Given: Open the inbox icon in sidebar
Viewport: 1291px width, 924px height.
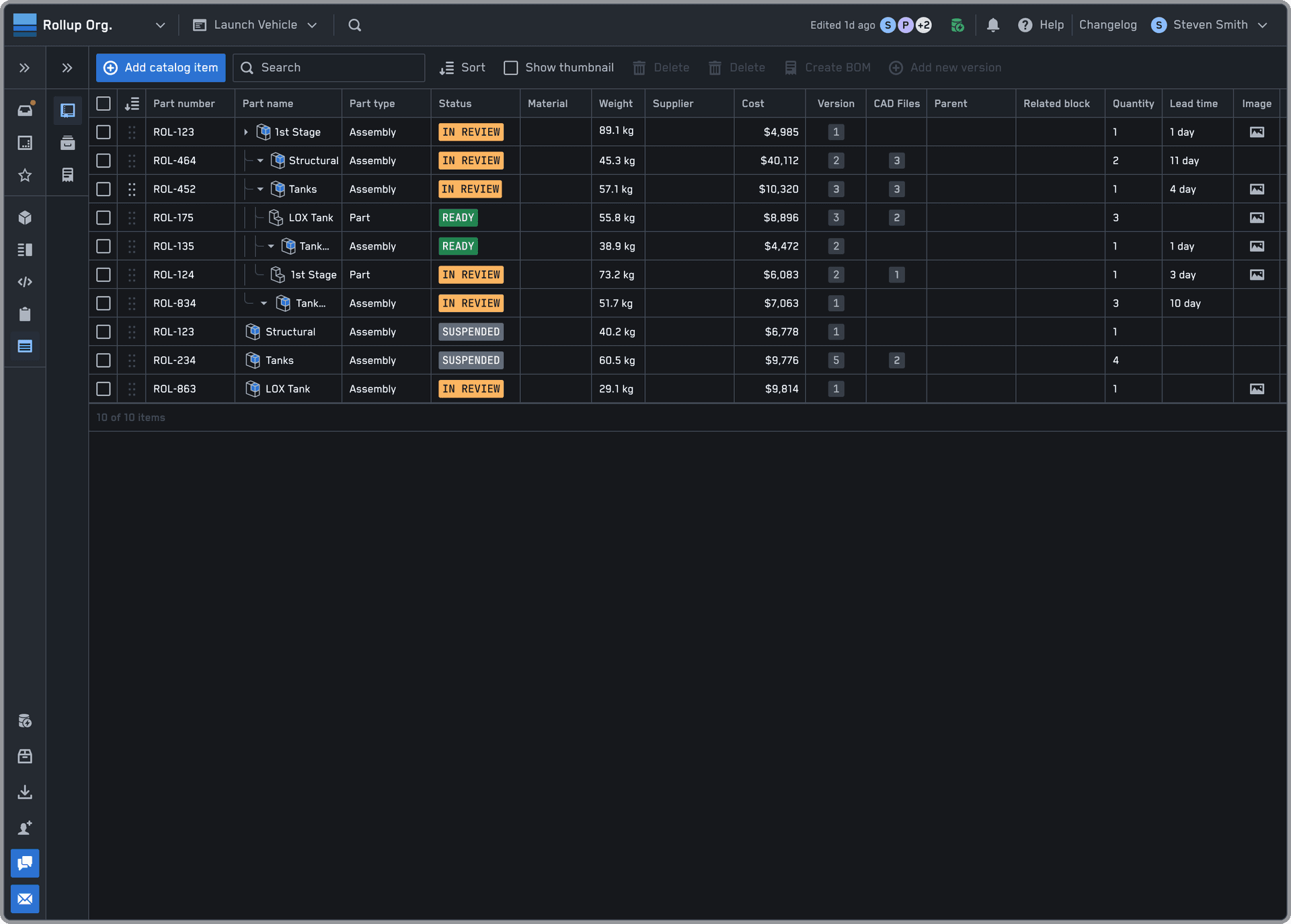Looking at the screenshot, I should point(25,110).
